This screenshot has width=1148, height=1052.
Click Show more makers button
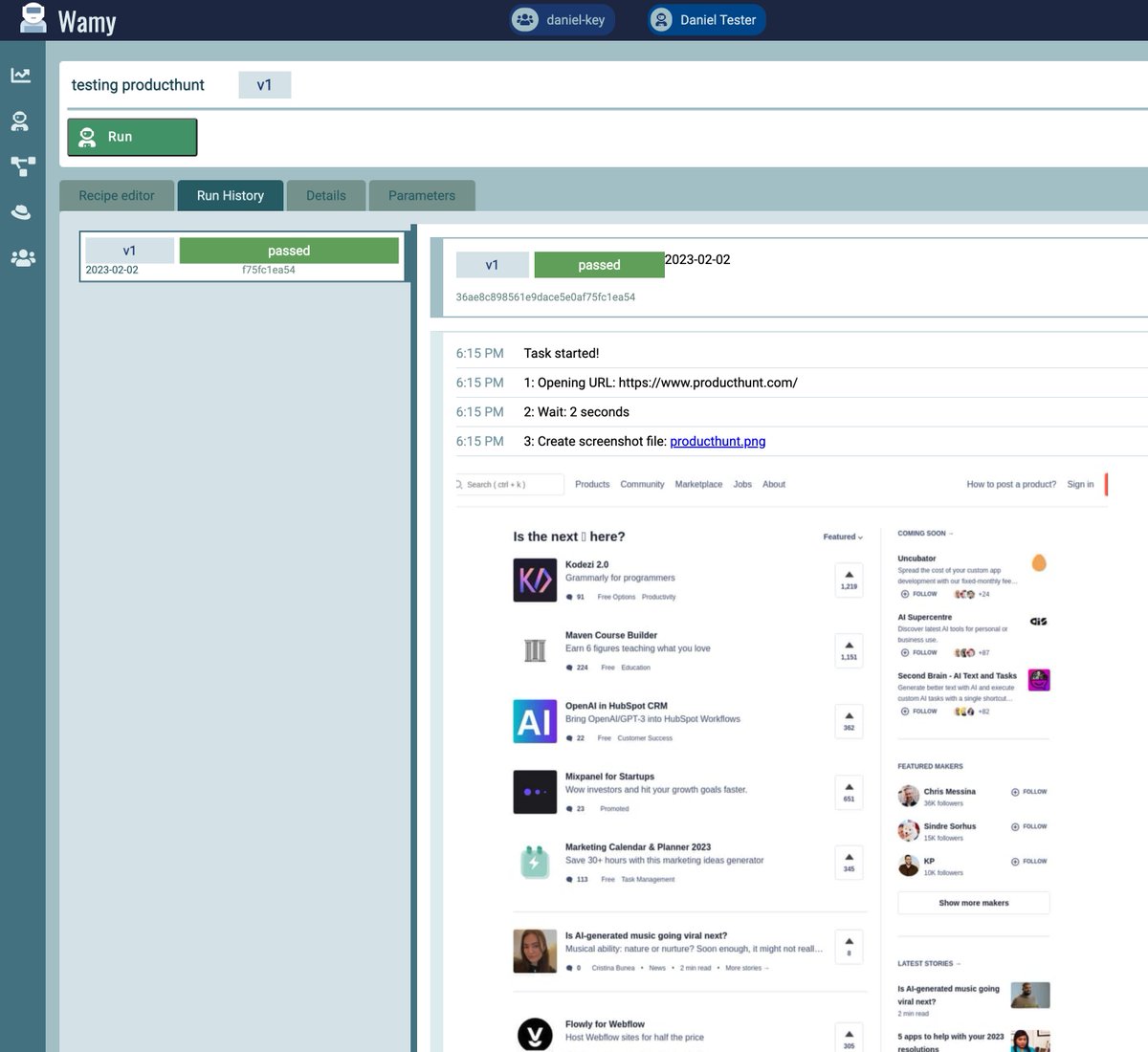(974, 903)
